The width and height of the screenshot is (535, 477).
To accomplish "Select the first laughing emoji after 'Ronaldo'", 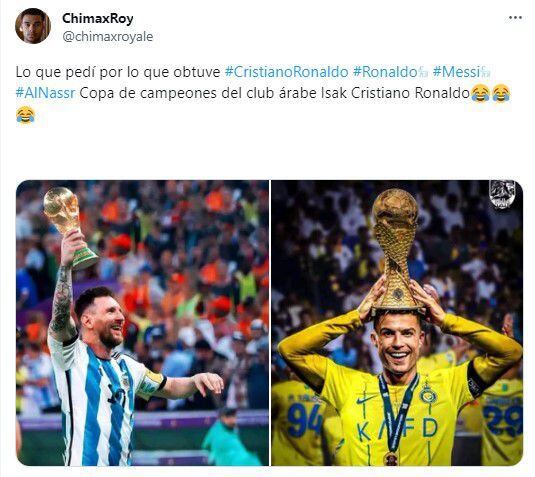I will 480,93.
